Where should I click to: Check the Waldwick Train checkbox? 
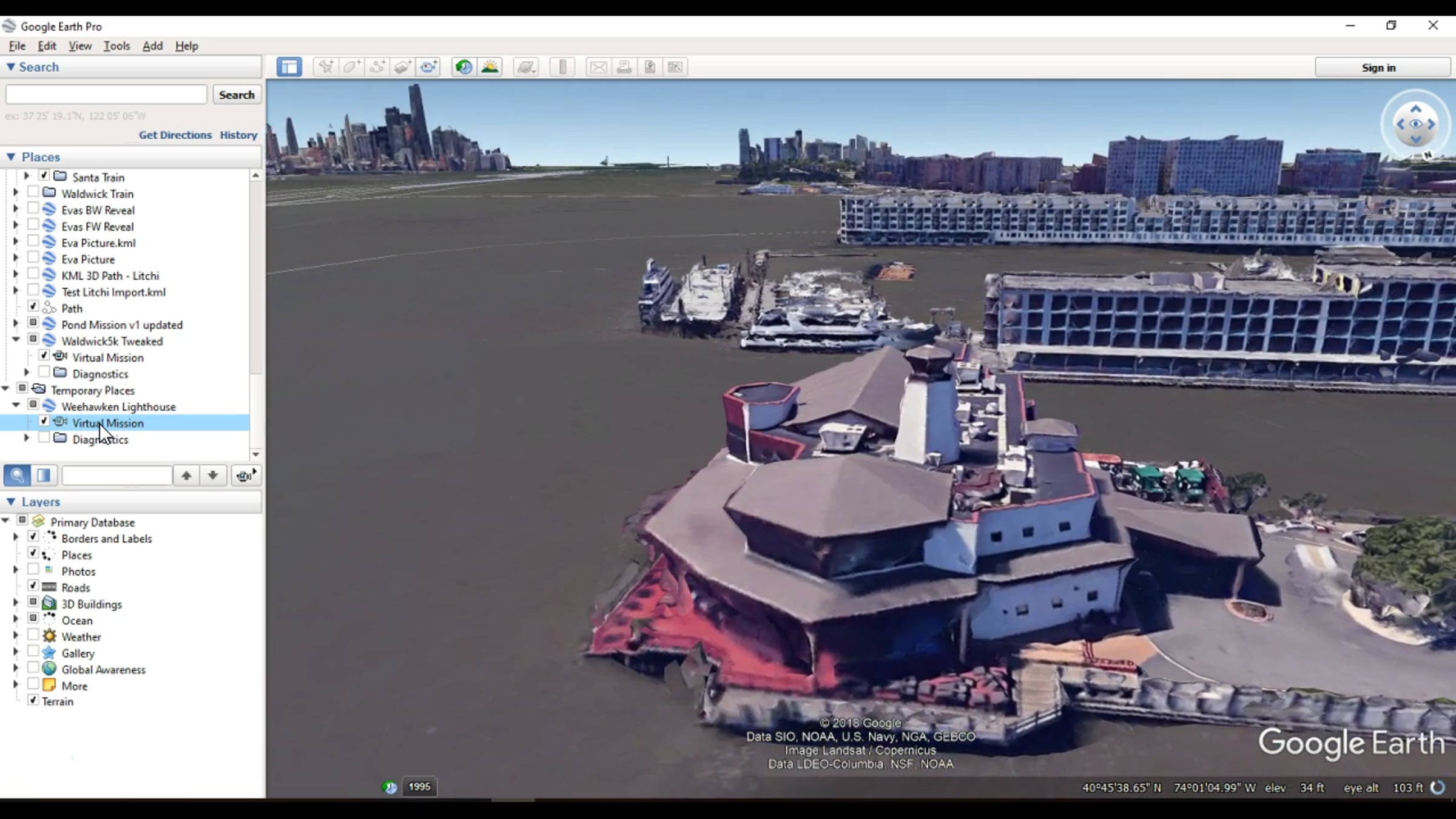click(33, 192)
